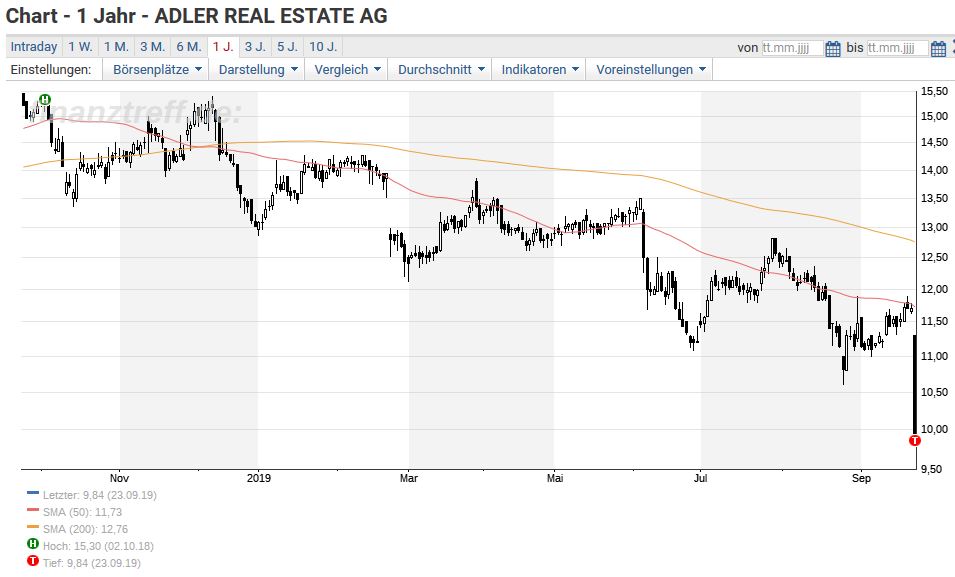This screenshot has width=955, height=577.
Task: Click the green H icon in the legend
Action: 33,543
